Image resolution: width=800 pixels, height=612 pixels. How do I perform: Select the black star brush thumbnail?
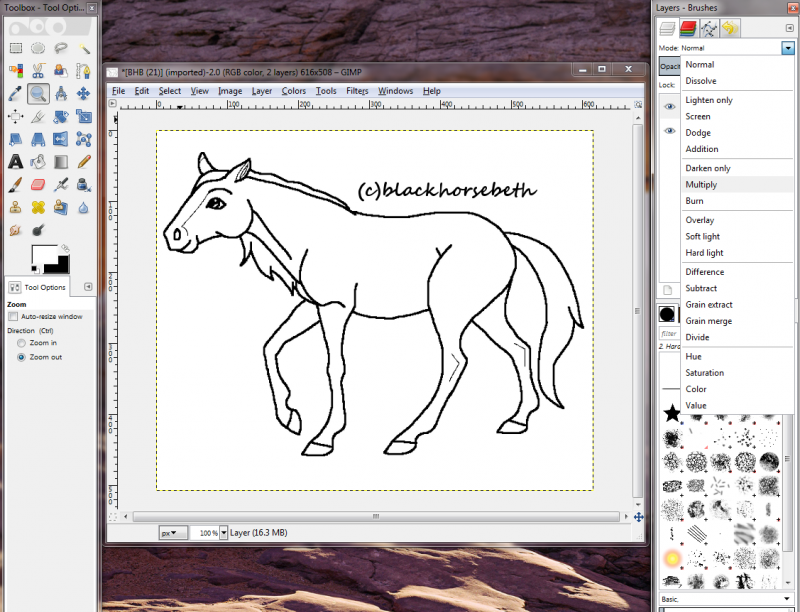(x=672, y=413)
